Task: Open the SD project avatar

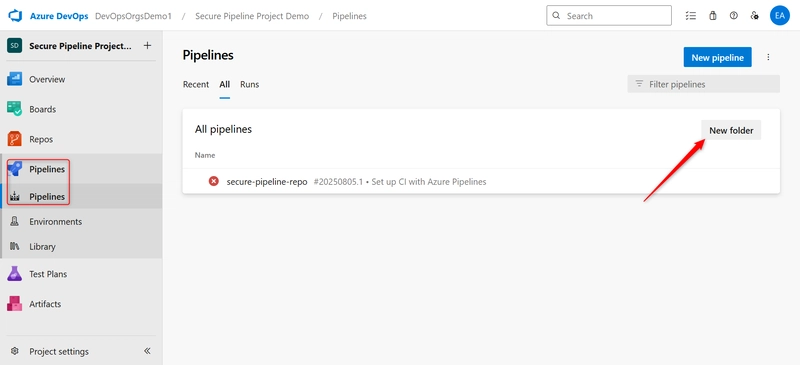Action: click(x=14, y=45)
